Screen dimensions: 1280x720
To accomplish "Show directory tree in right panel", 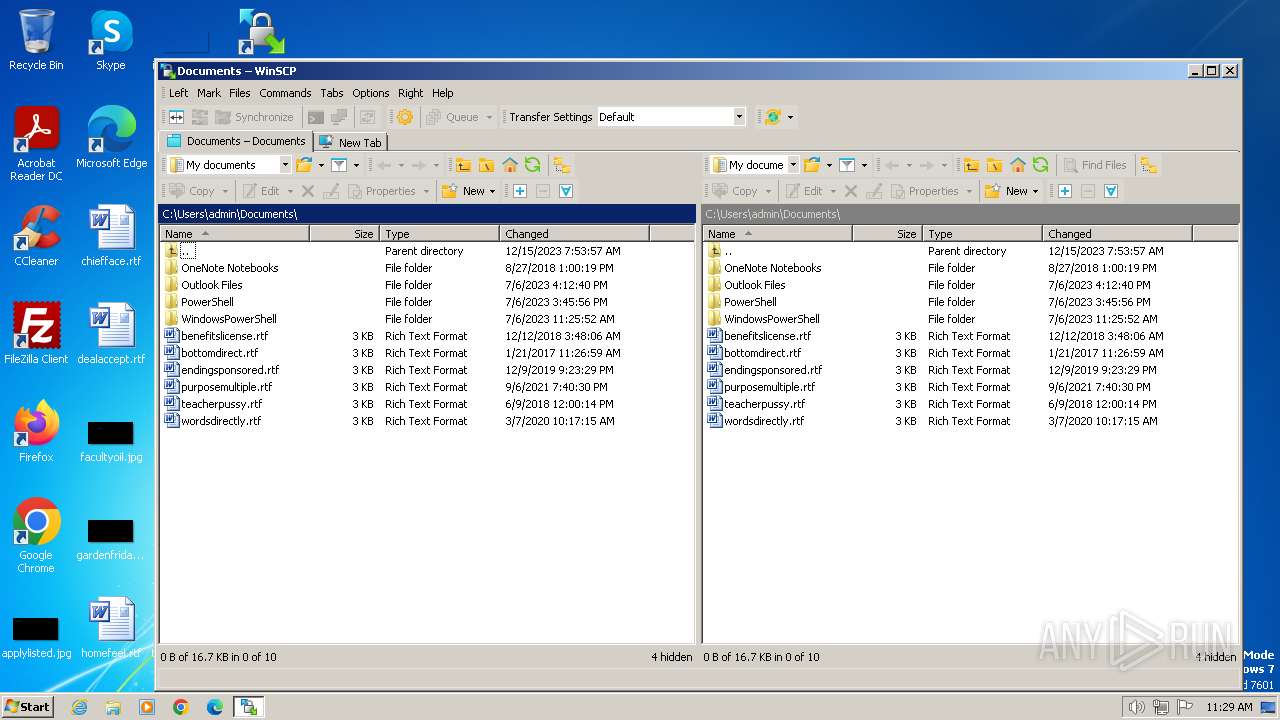I will click(x=1148, y=165).
